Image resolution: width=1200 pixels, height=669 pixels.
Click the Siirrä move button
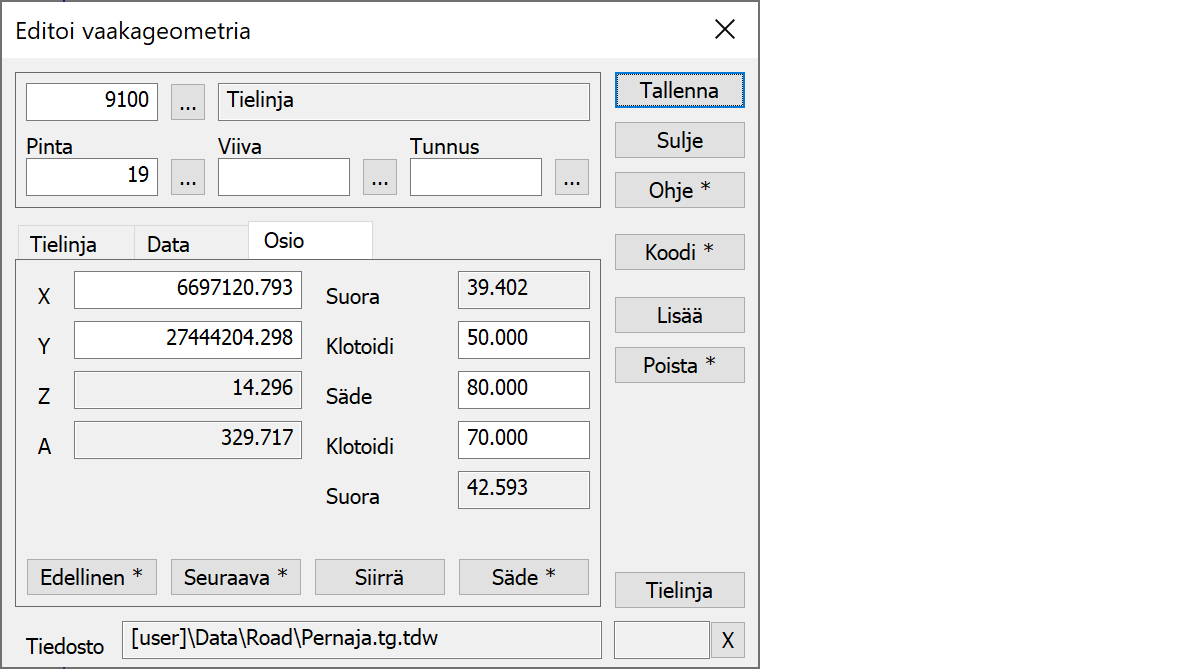tap(379, 577)
